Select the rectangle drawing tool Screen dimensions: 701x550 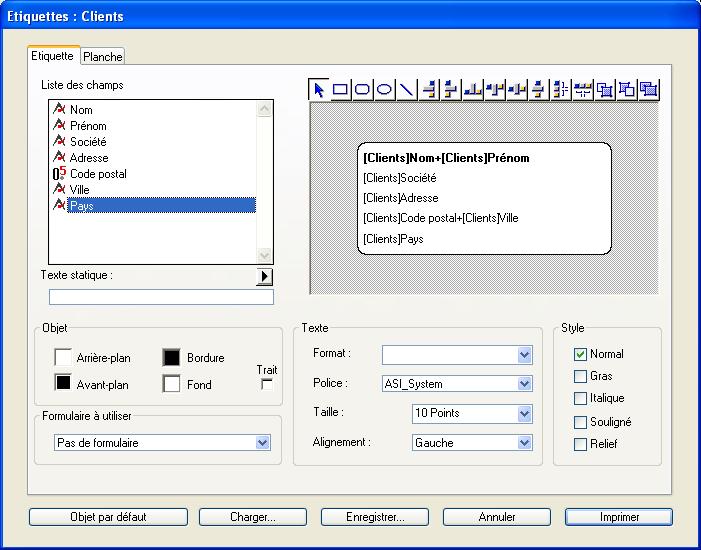341,89
